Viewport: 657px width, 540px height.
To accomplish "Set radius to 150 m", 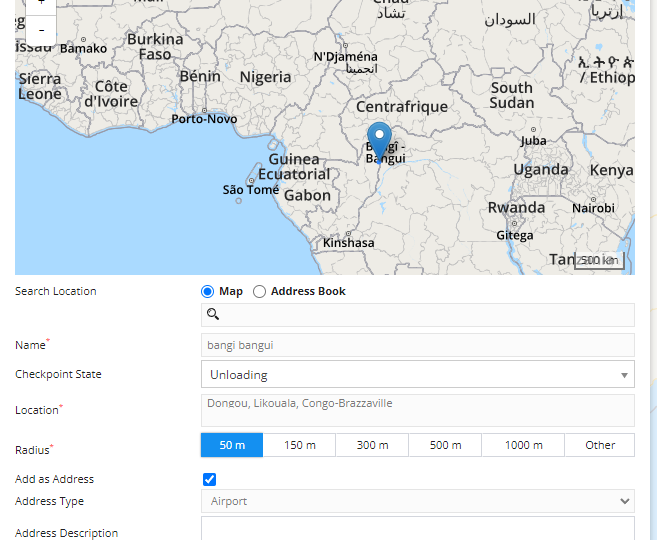I will click(299, 445).
